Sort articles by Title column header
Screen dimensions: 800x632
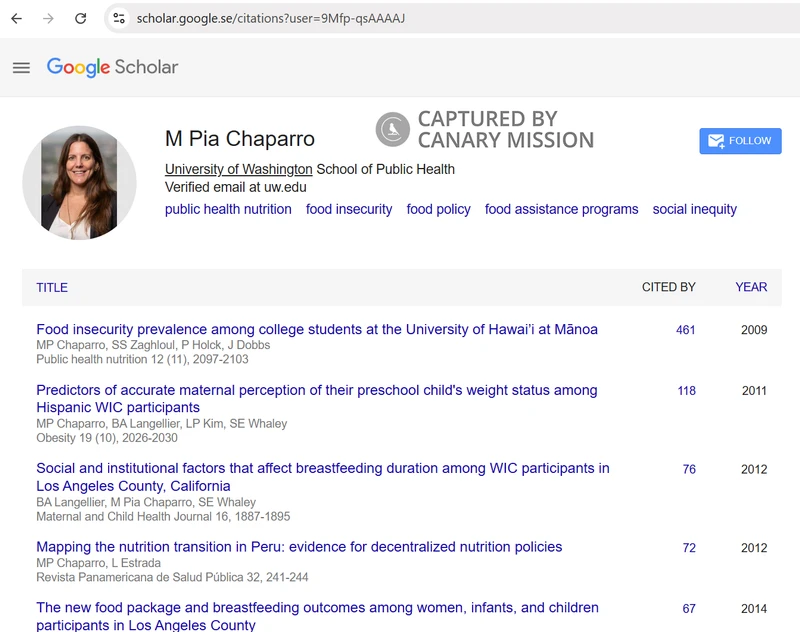pyautogui.click(x=52, y=288)
